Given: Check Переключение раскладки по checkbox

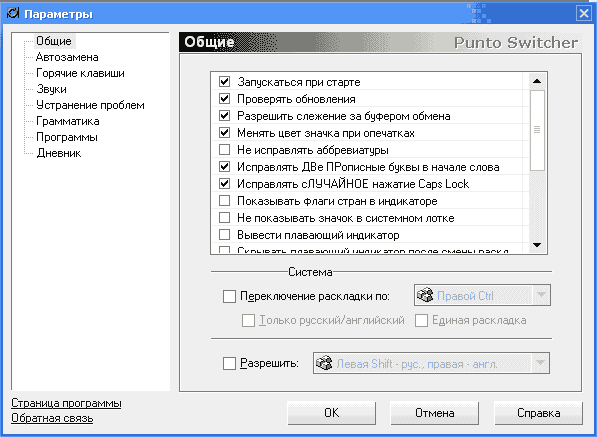Looking at the screenshot, I should click(229, 296).
